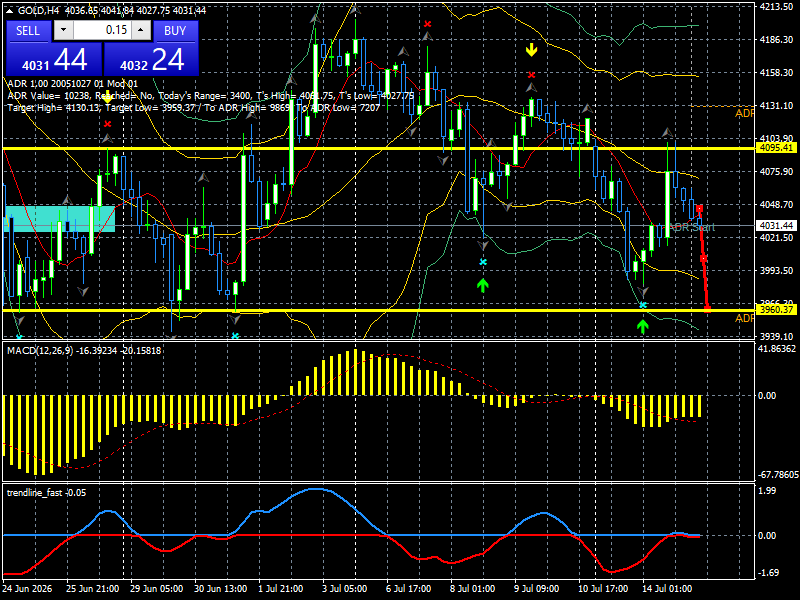Click the 3939.10 price scale value

[776, 336]
